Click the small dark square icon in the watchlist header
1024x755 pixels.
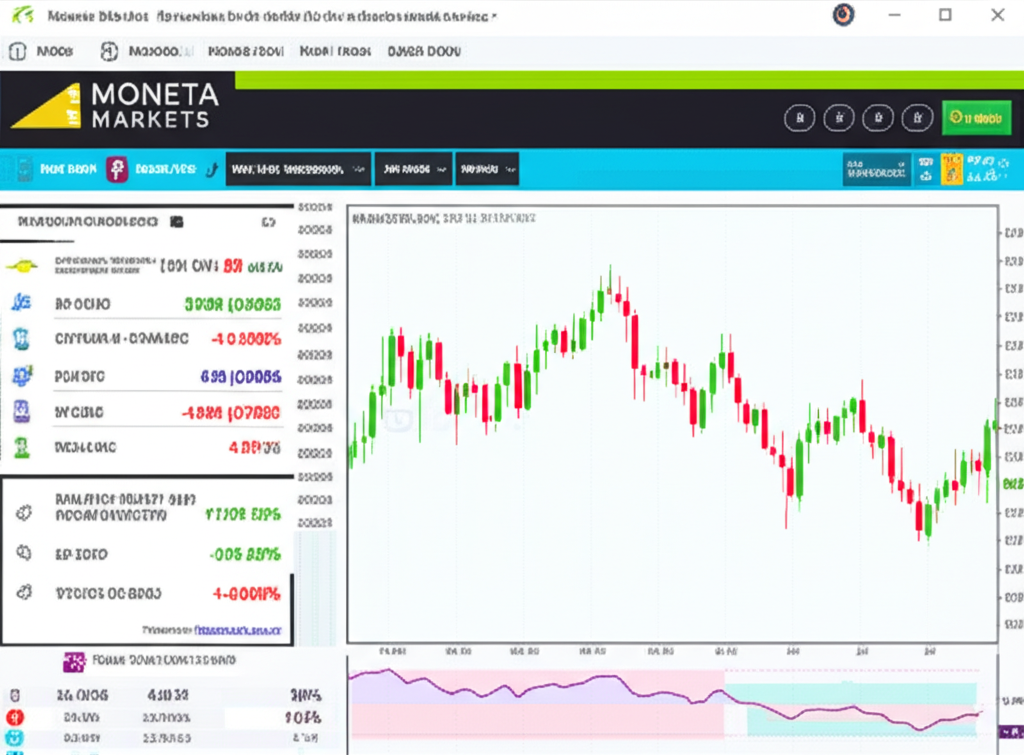[177, 221]
